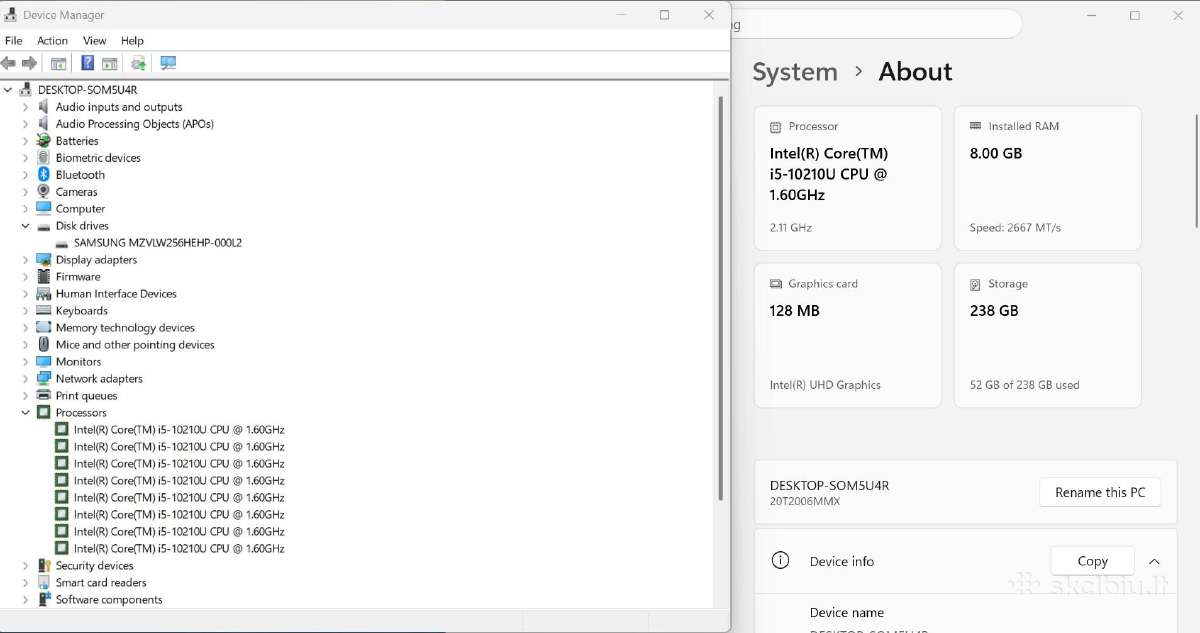Select the DESKTOP-SOM5U4R computer icon at tree root

click(x=26, y=90)
